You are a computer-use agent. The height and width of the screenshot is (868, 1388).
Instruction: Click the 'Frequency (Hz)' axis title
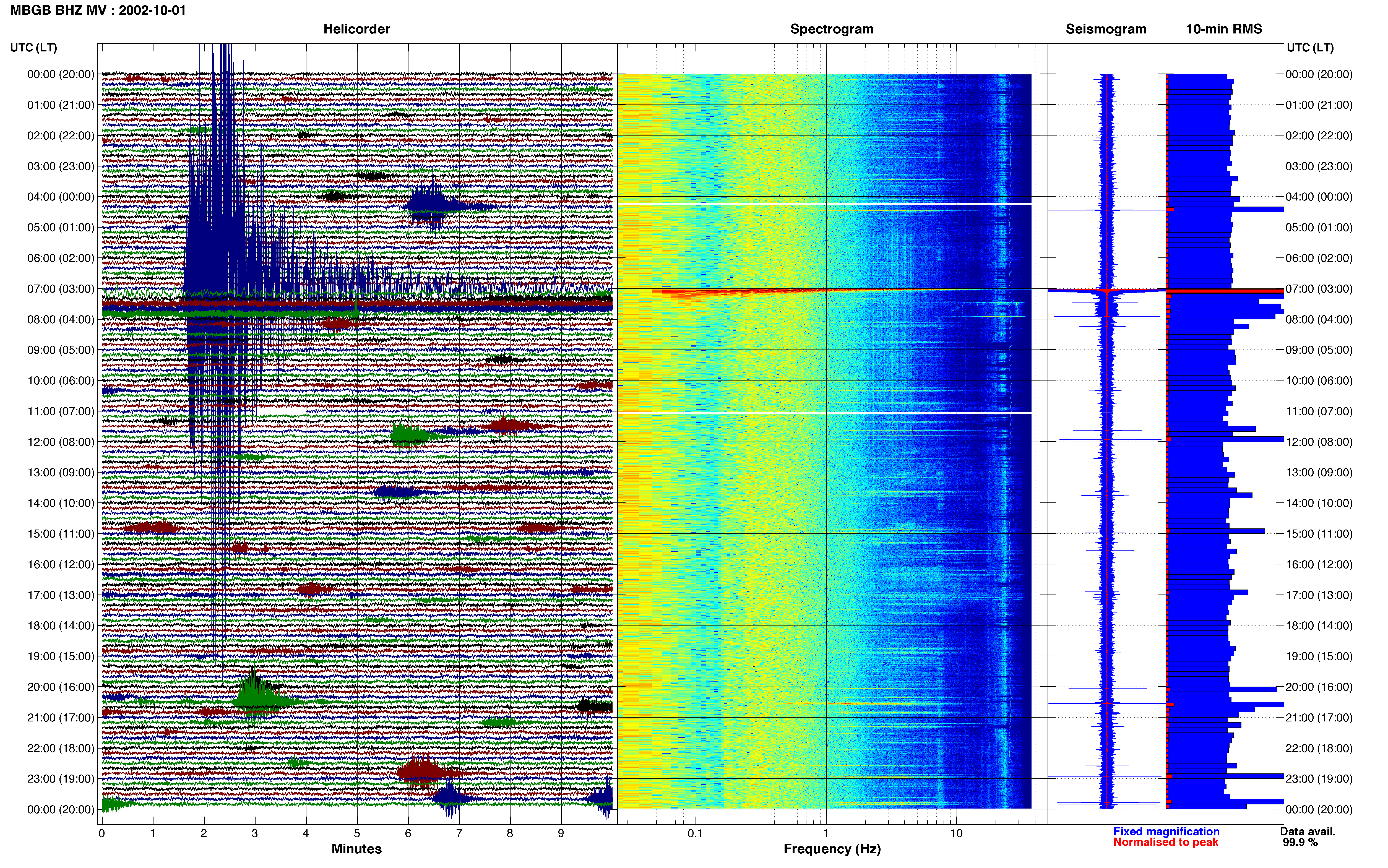[x=832, y=848]
